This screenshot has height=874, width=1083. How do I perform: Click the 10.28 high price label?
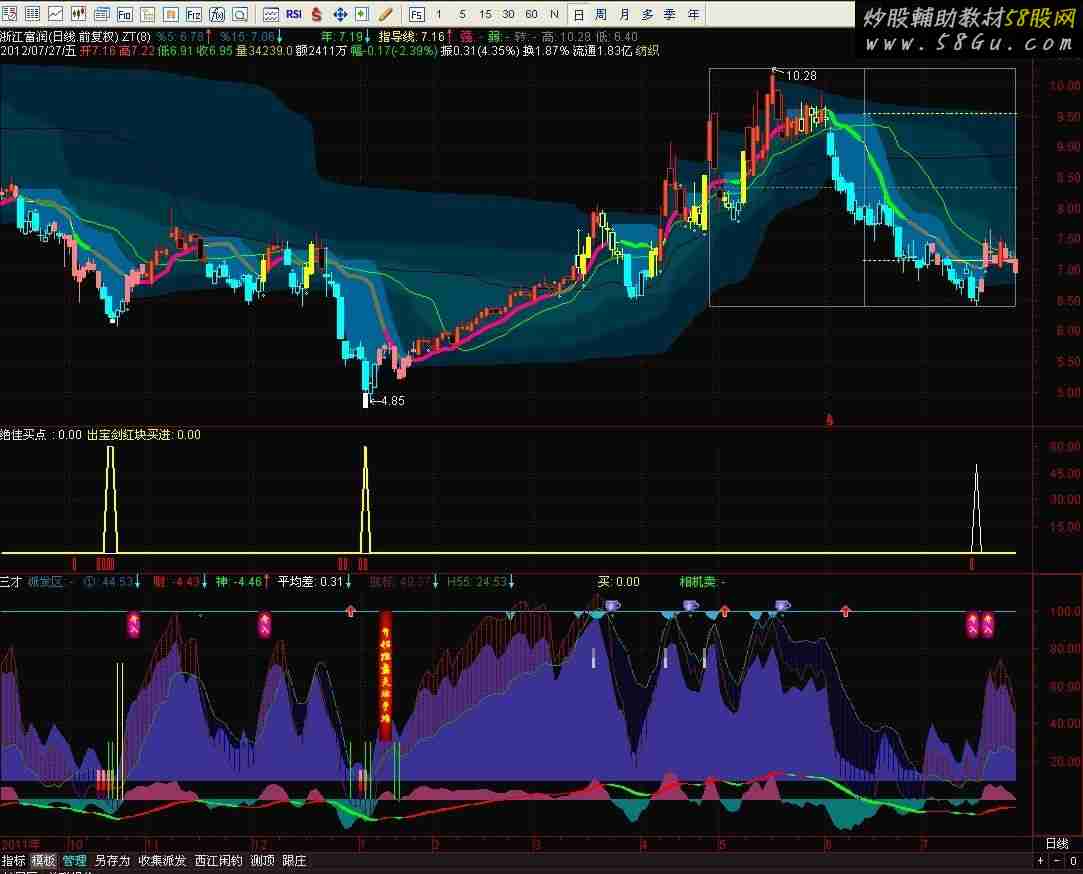coord(801,75)
